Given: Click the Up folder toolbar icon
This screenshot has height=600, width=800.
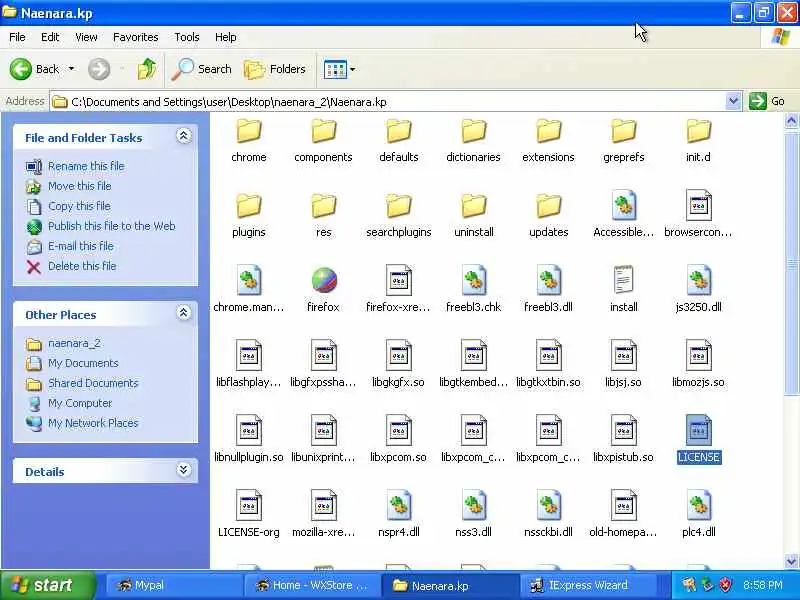Looking at the screenshot, I should pos(147,69).
